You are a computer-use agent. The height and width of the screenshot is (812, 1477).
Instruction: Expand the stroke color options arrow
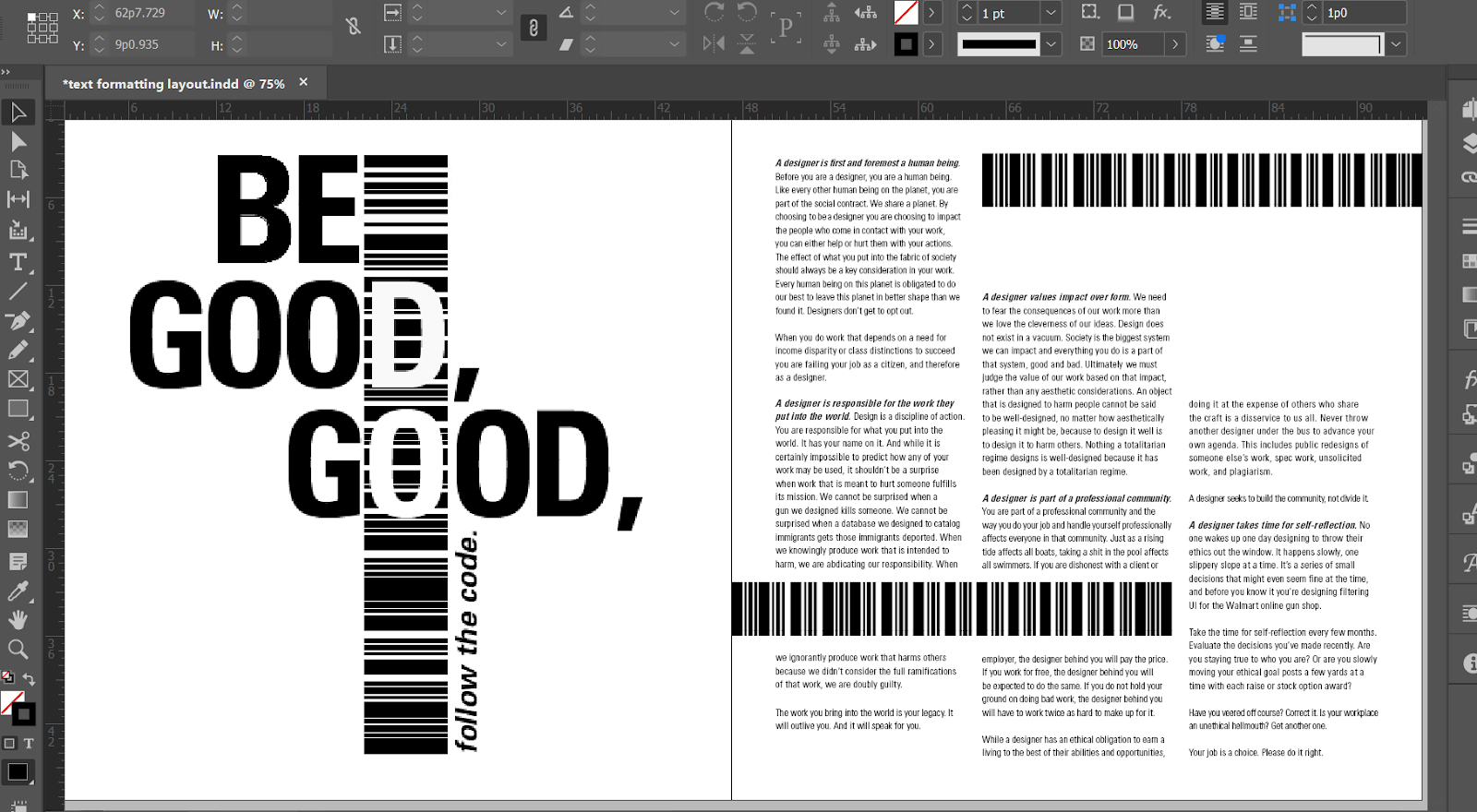931,43
